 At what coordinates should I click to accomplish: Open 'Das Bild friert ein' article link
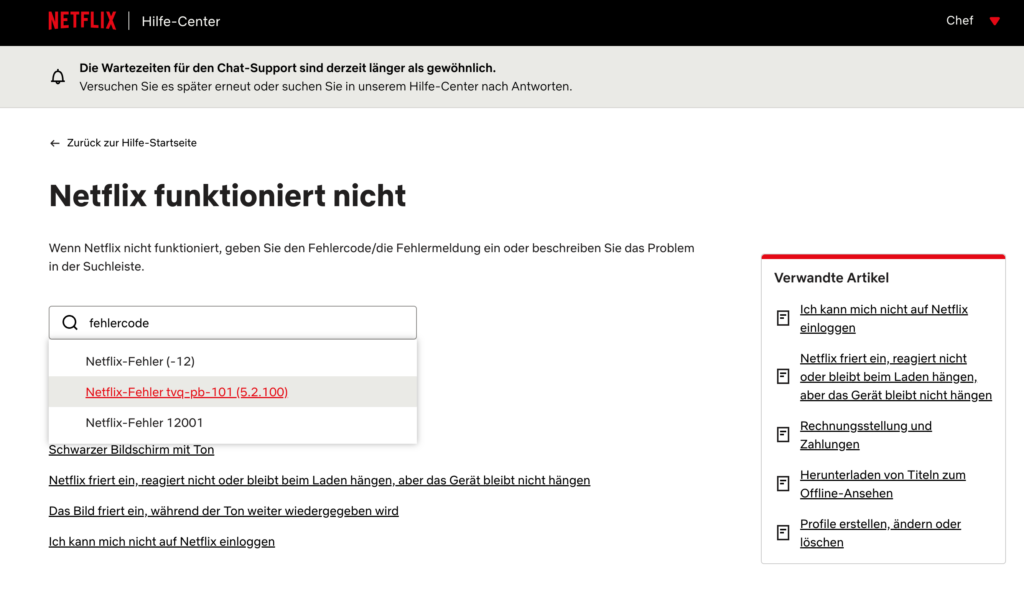[223, 511]
